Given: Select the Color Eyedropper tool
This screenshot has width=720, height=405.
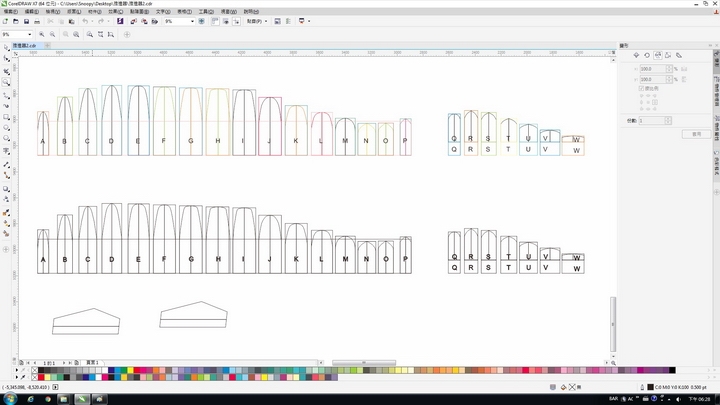Looking at the screenshot, I should tap(6, 213).
